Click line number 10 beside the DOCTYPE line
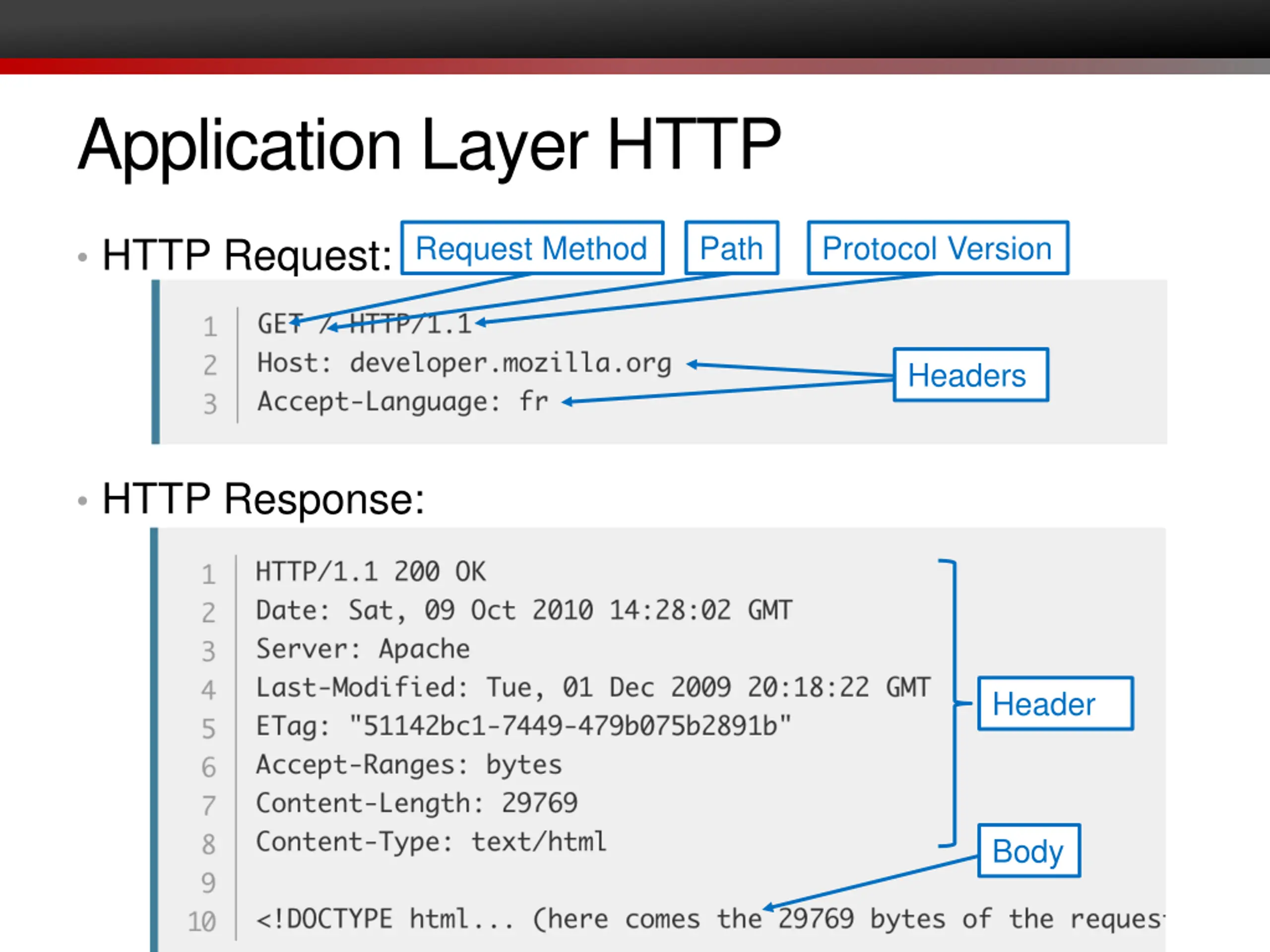The width and height of the screenshot is (1270, 952). (201, 922)
